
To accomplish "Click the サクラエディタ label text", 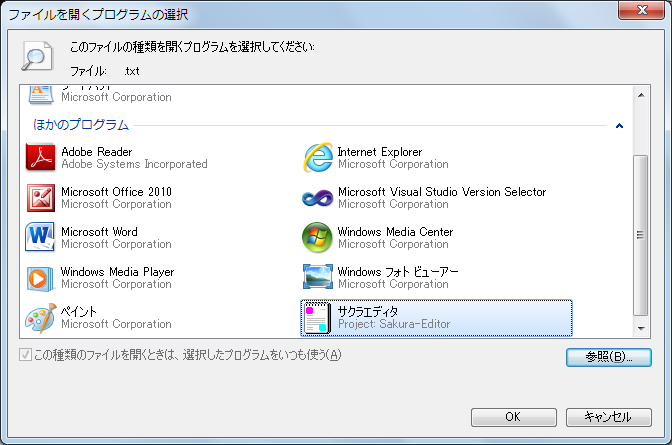I will tap(368, 312).
